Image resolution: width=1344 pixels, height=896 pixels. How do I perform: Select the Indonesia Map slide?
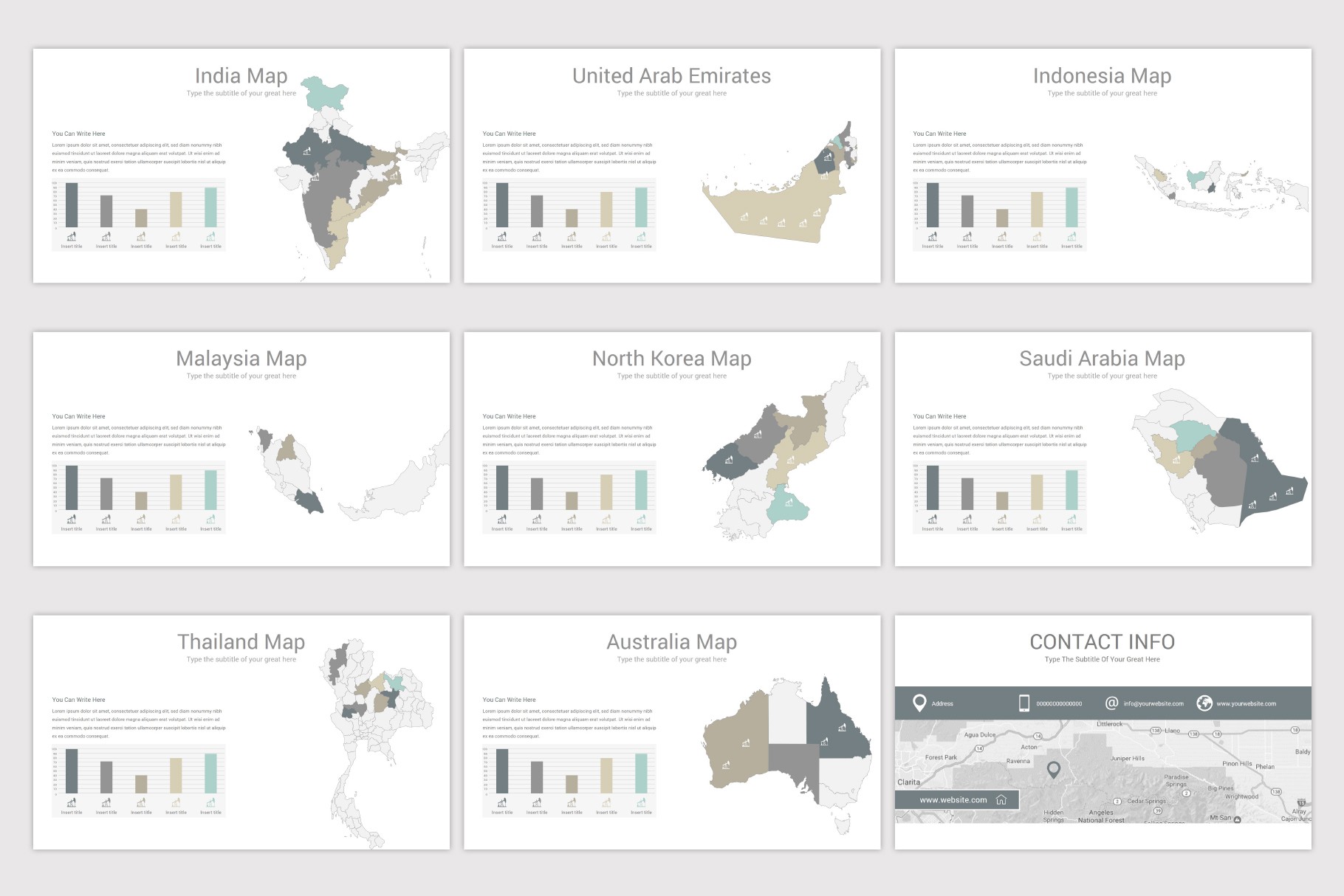pos(1103,165)
